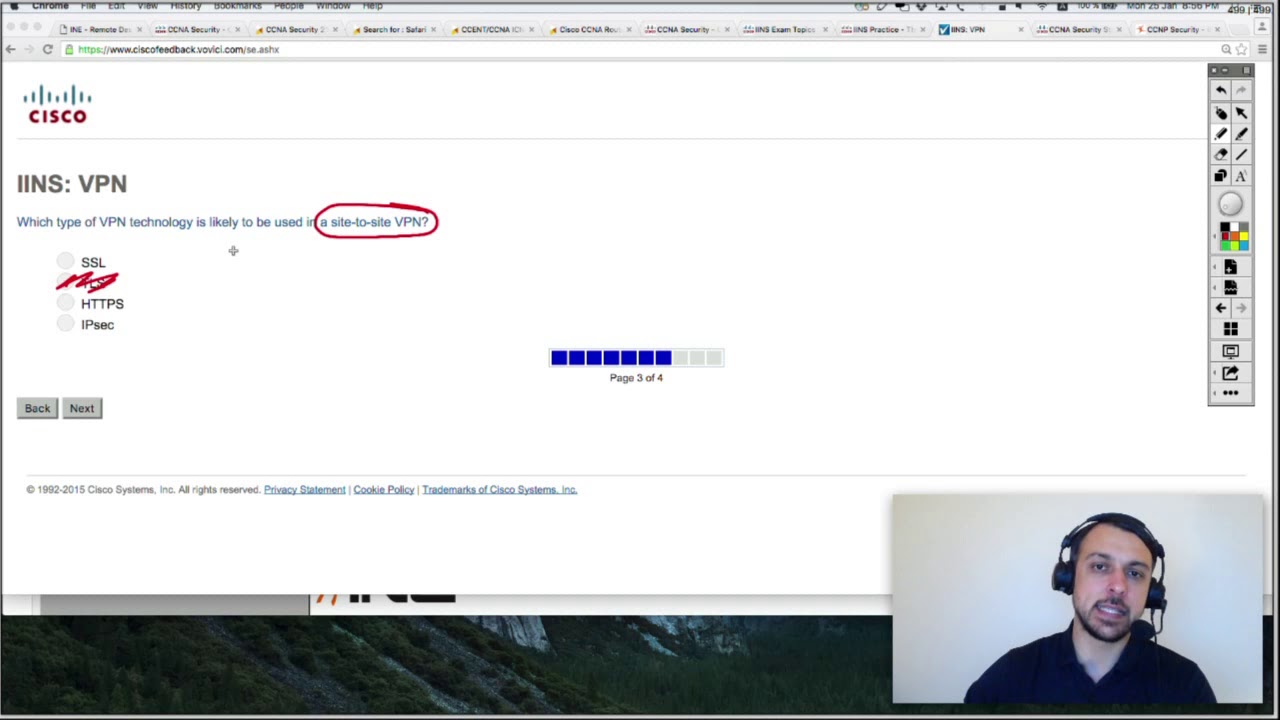Select the pen drawing tool
The image size is (1280, 720).
[x=1221, y=134]
